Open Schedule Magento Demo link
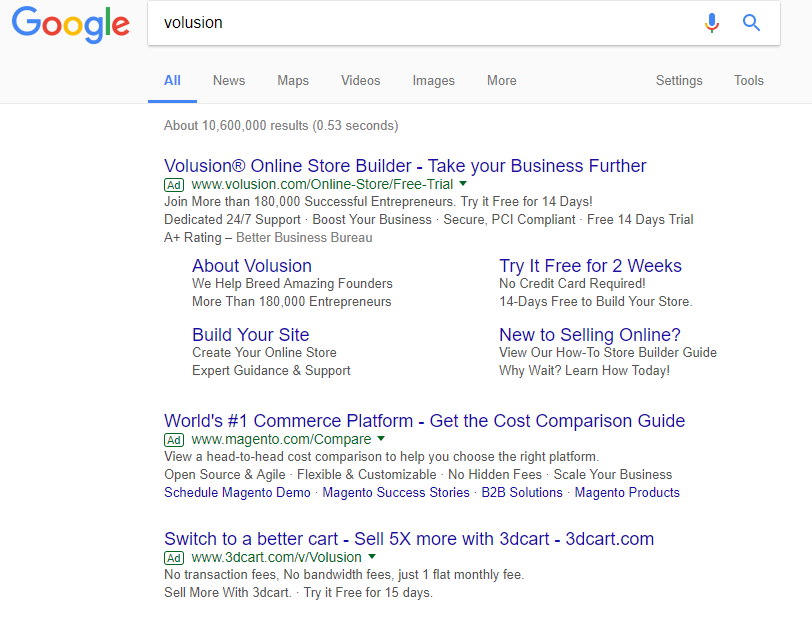Screen dimensions: 812x626 pyautogui.click(x=237, y=492)
